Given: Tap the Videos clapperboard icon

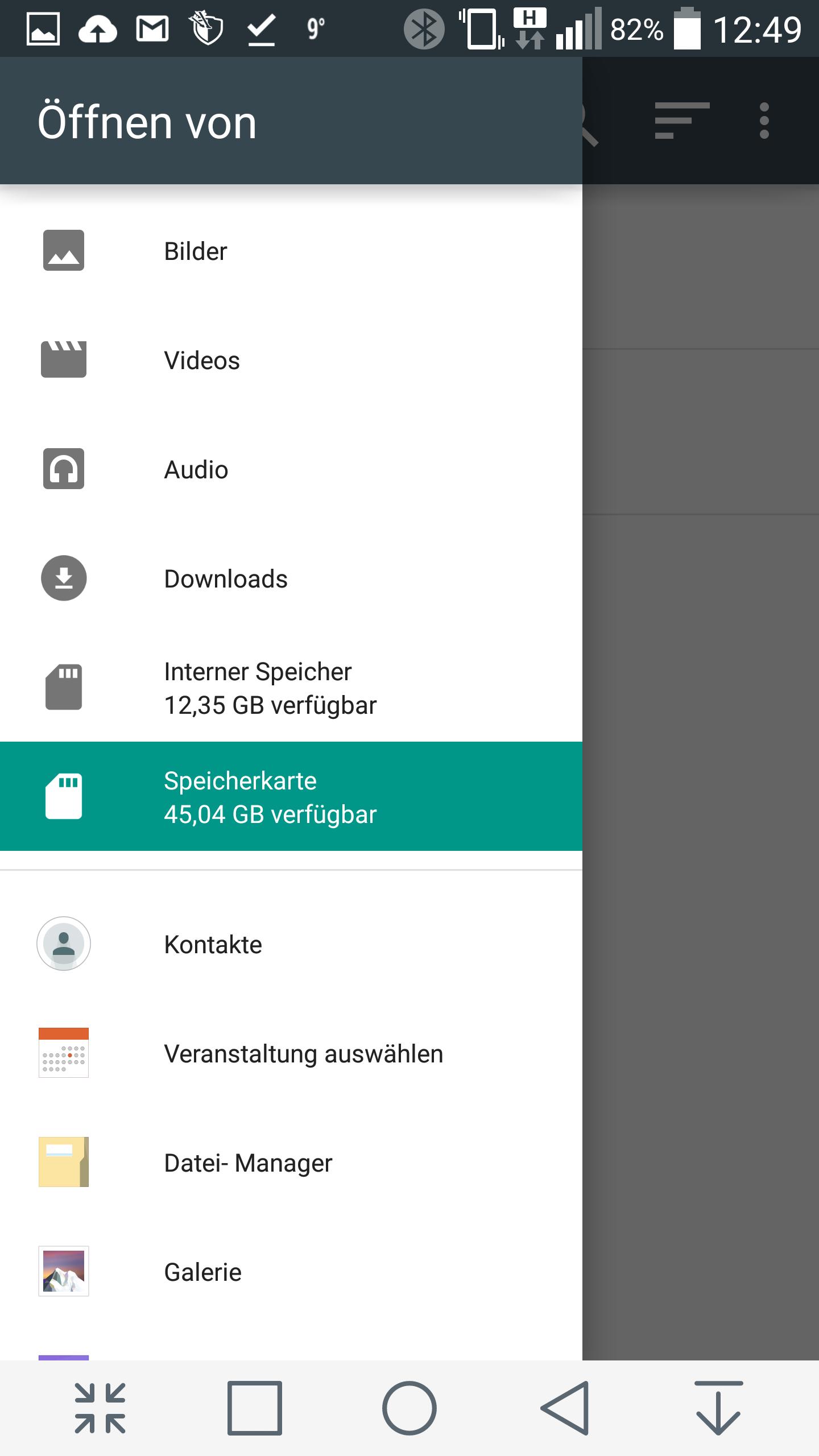Looking at the screenshot, I should coord(64,359).
